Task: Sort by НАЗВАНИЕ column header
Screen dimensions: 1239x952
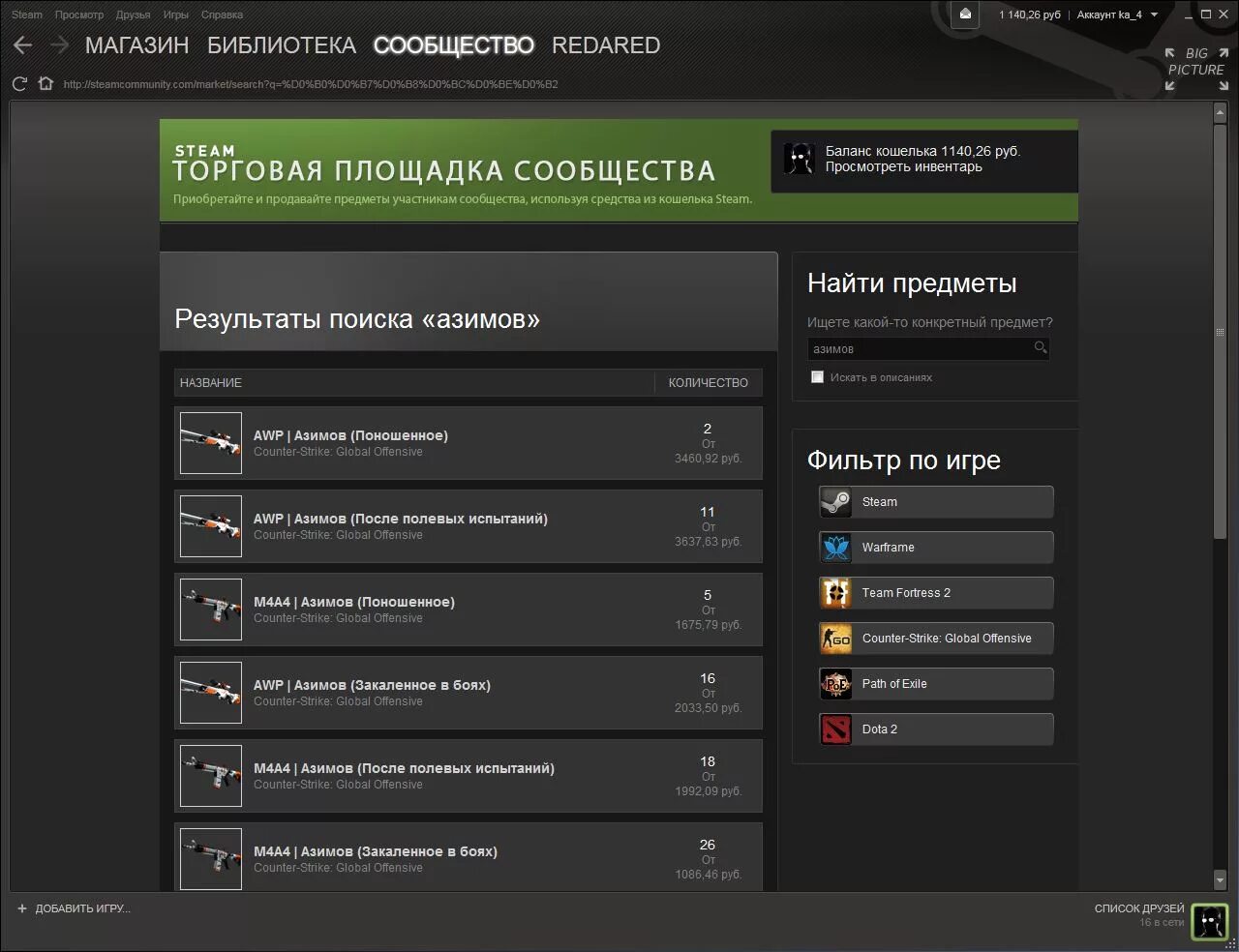Action: click(211, 383)
